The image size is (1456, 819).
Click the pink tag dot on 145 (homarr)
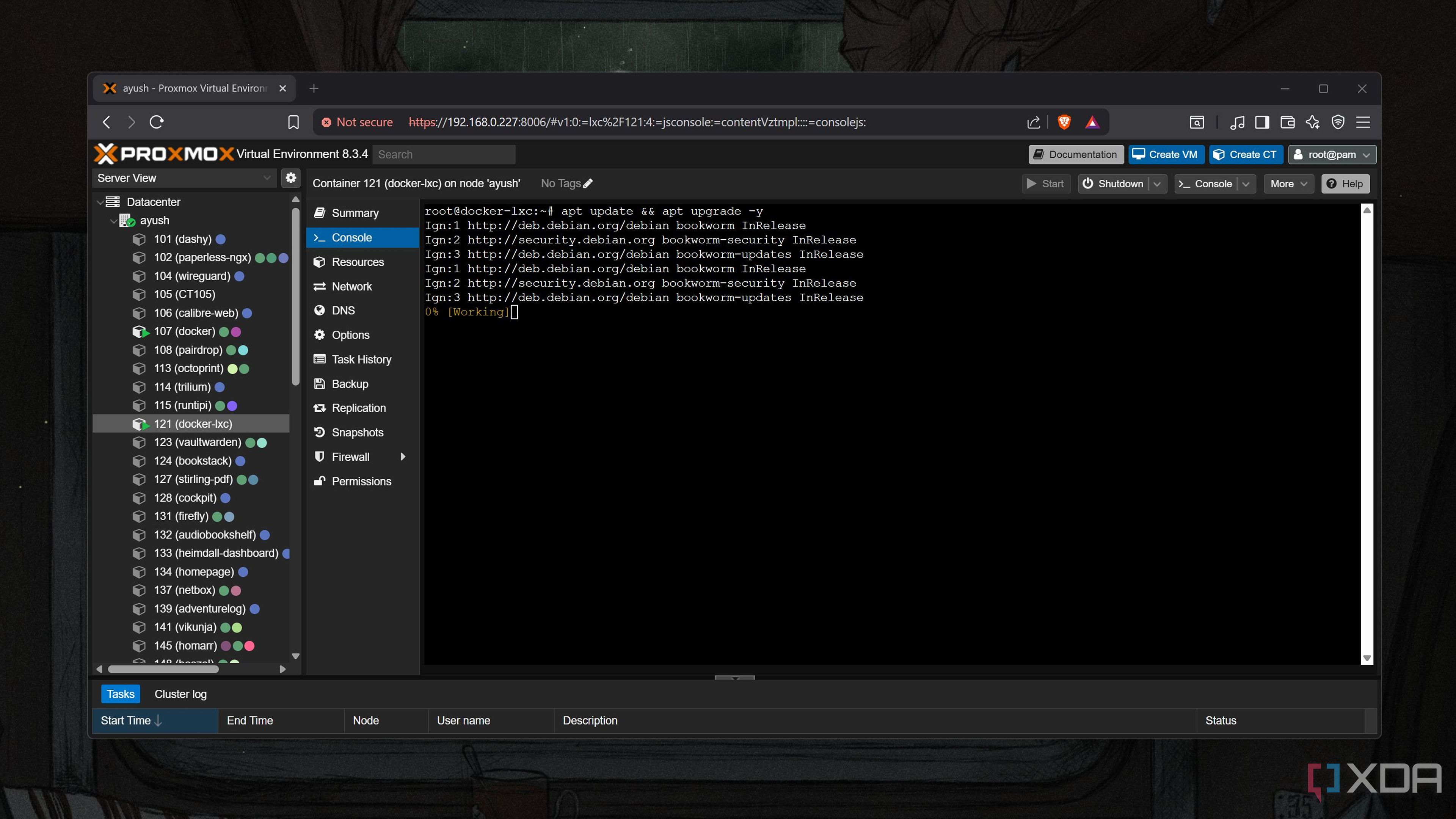[249, 645]
